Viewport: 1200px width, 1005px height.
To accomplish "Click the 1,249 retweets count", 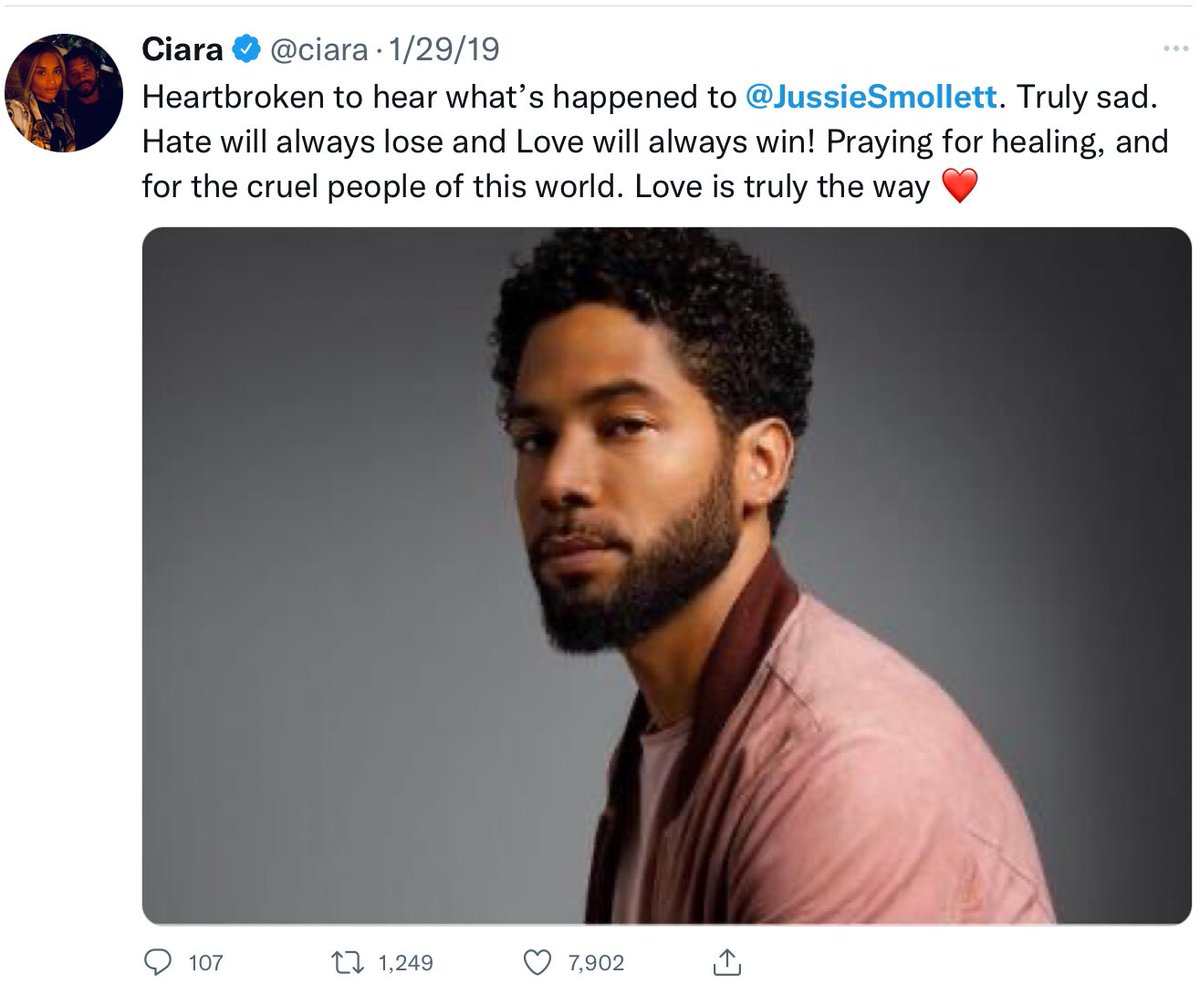I will click(406, 963).
